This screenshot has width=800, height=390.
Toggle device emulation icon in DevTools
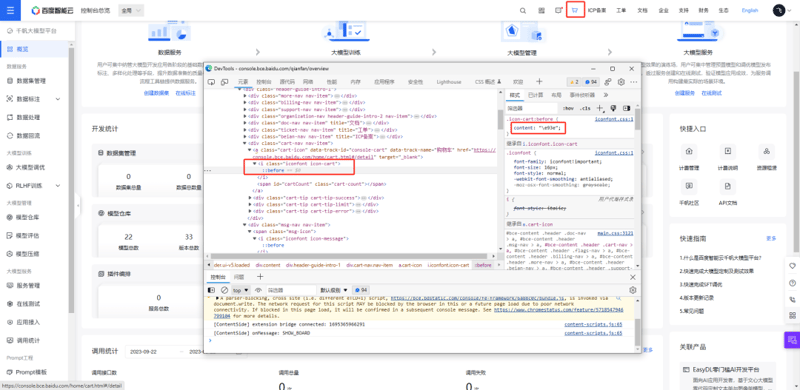click(x=225, y=82)
